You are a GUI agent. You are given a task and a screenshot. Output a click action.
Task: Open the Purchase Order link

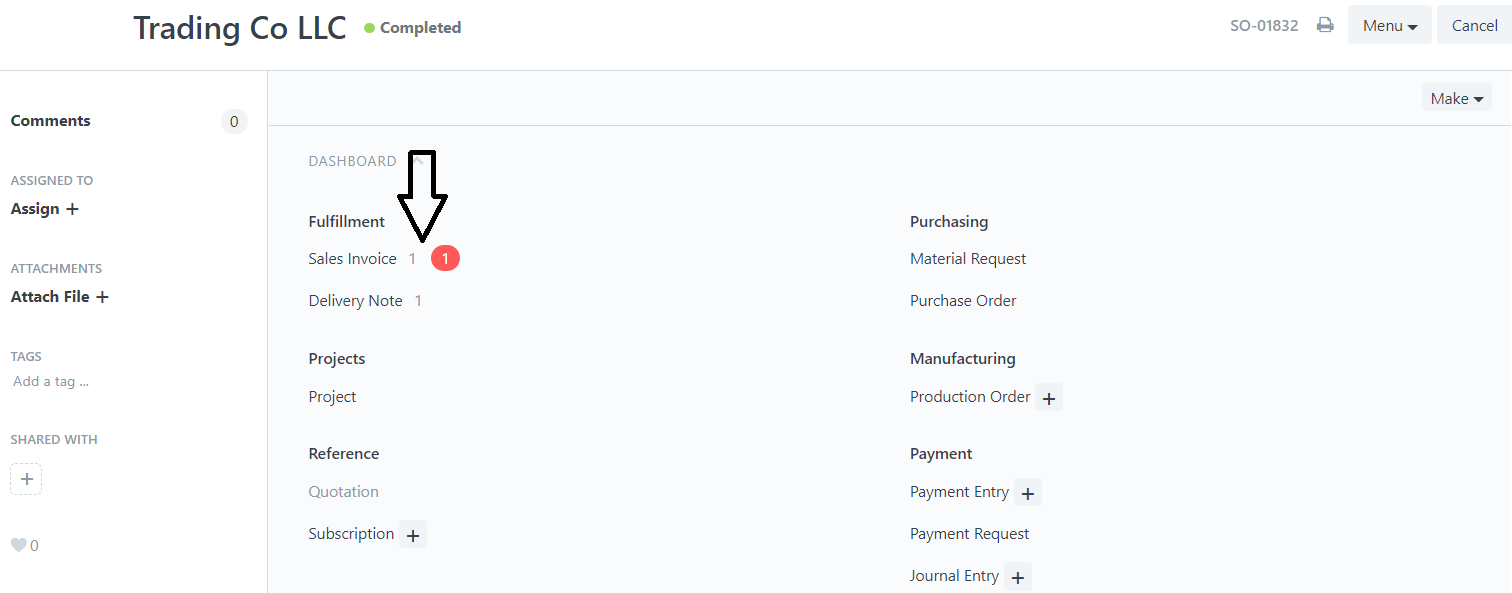click(963, 301)
